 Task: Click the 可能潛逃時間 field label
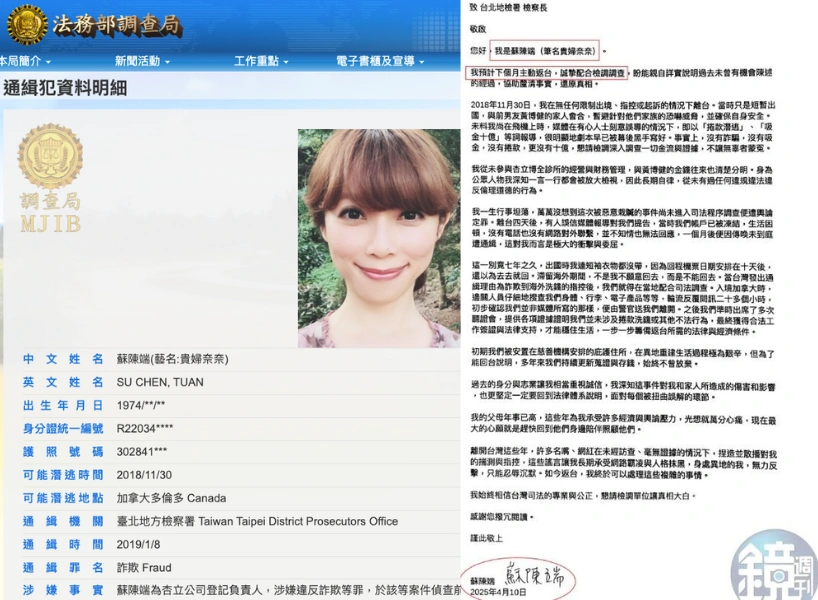63,475
